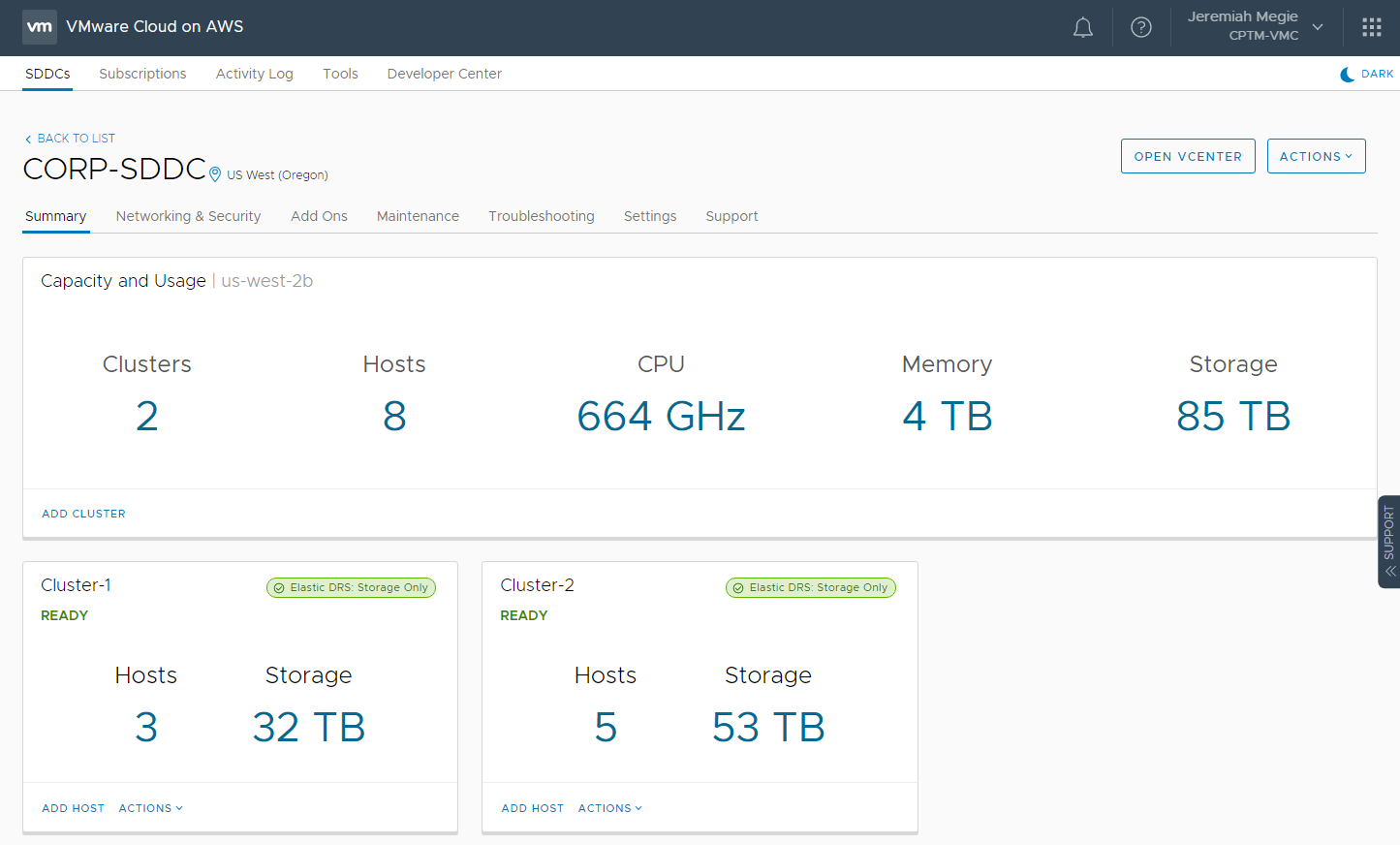The height and width of the screenshot is (845, 1400).
Task: Open the help question mark icon
Action: coord(1141,28)
